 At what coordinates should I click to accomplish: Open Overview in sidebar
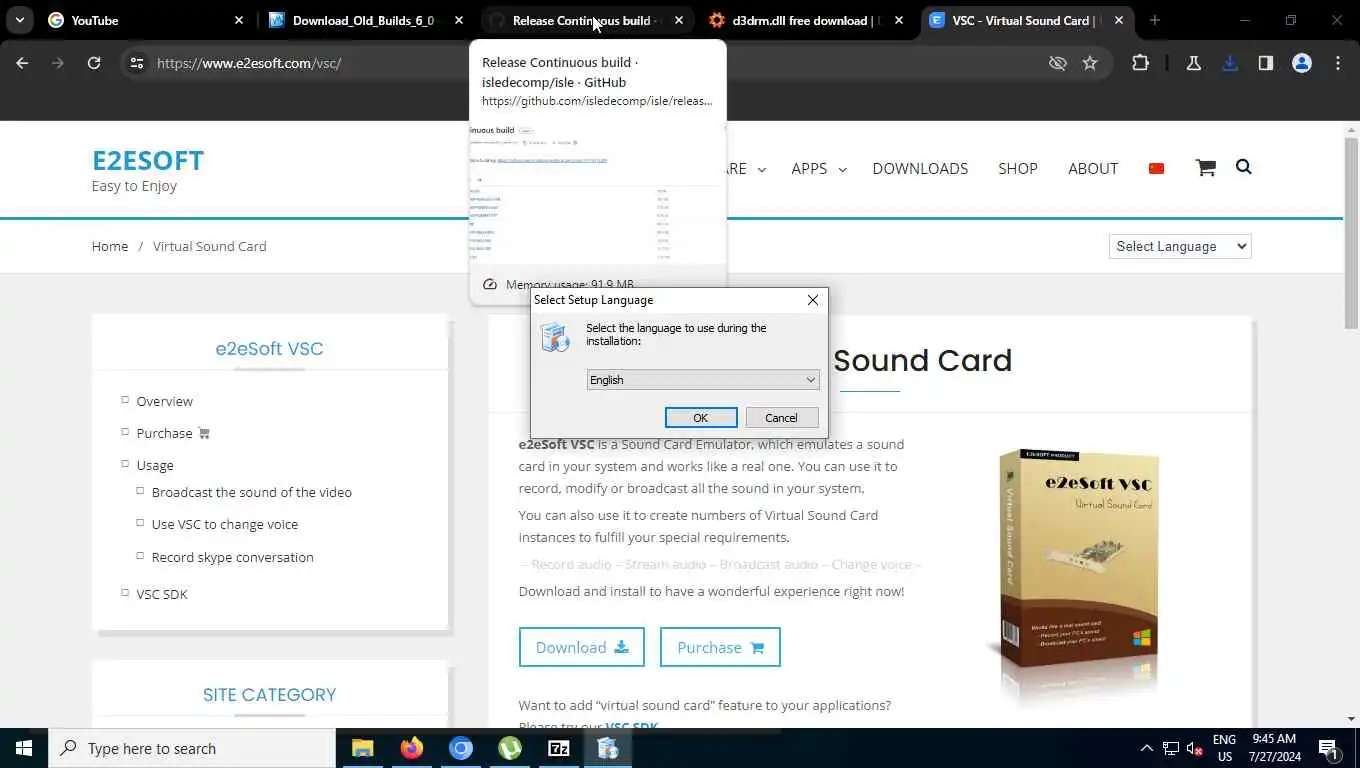pos(165,401)
